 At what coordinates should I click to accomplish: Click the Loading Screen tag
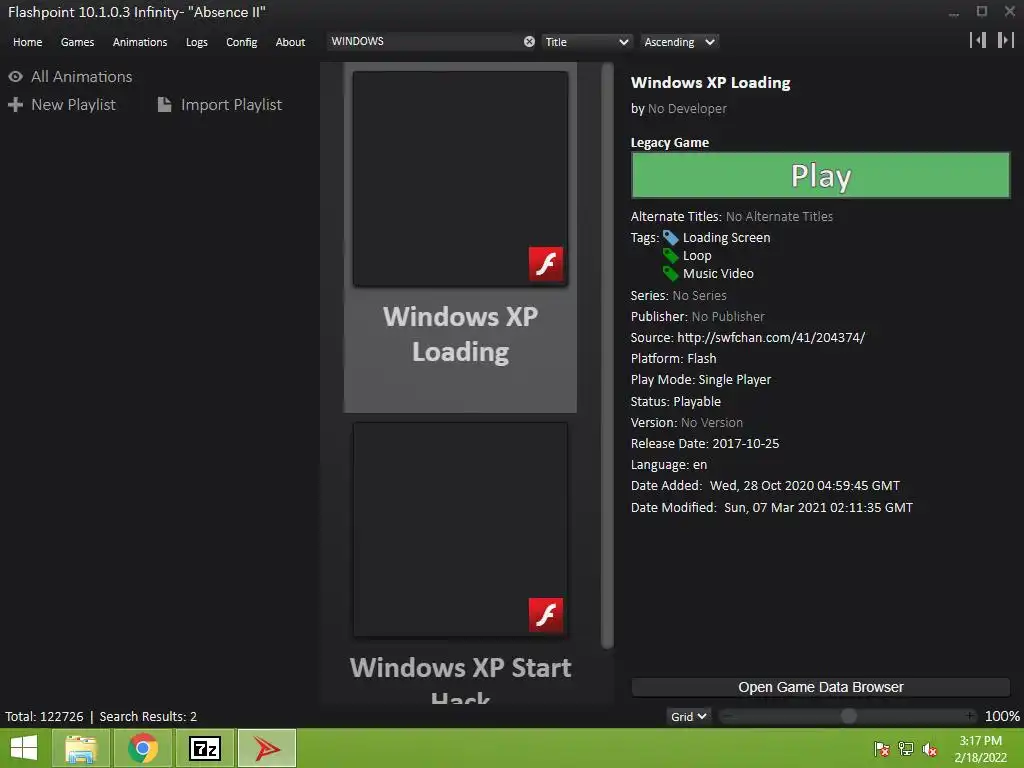(726, 238)
